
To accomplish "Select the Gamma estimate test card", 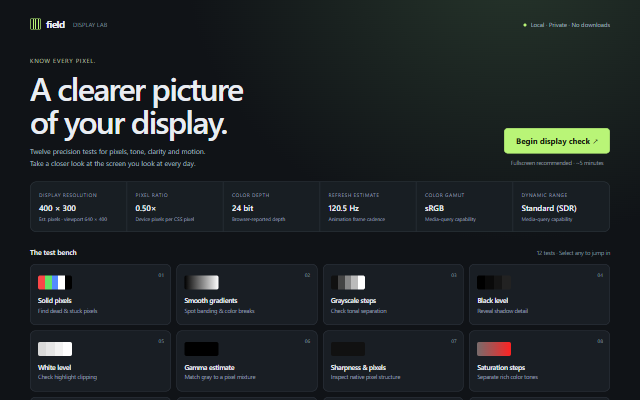I will click(x=247, y=361).
